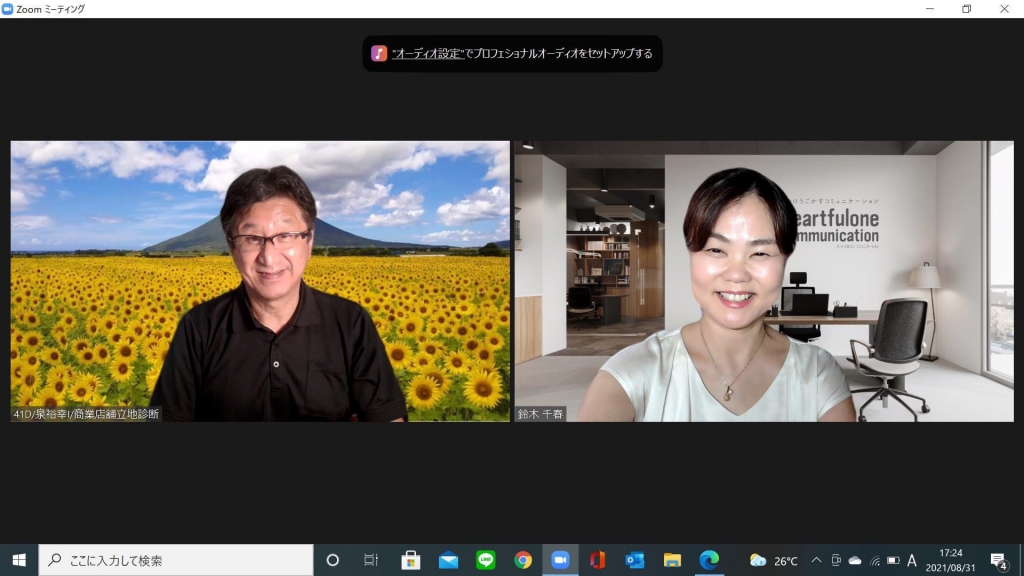Open Microsoft Office from the taskbar
Screen dimensions: 1024x576
(597, 560)
